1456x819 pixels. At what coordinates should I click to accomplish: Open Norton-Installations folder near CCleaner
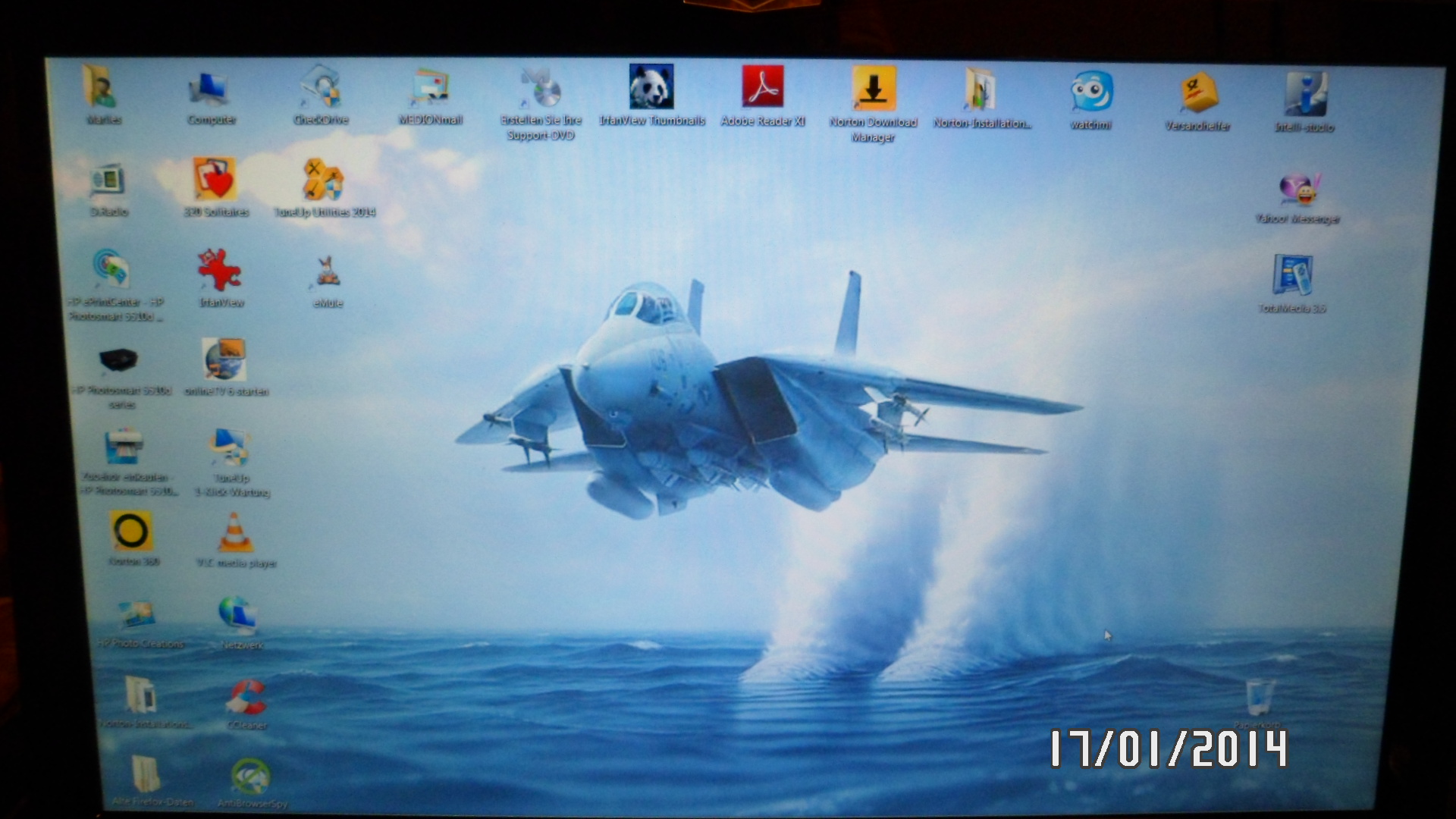click(144, 702)
